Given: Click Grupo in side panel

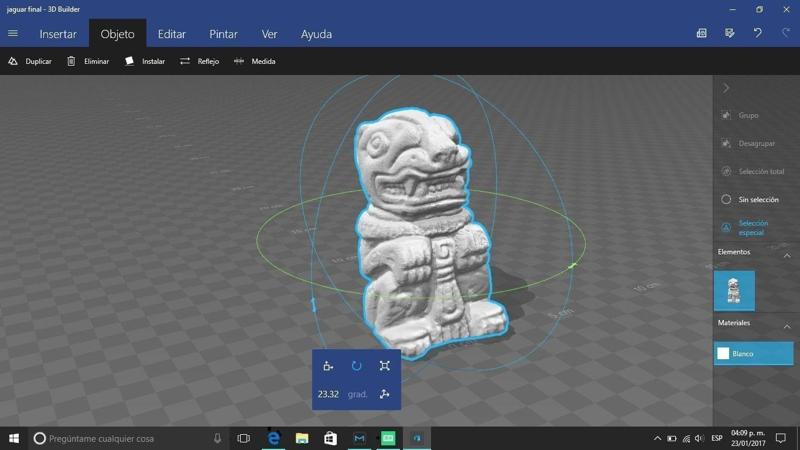Looking at the screenshot, I should point(741,115).
